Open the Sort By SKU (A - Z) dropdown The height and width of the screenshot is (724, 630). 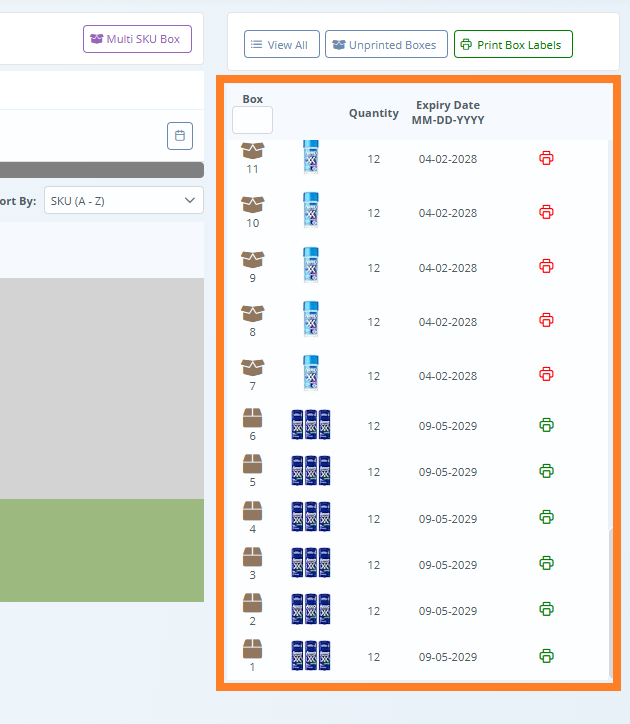click(x=123, y=201)
